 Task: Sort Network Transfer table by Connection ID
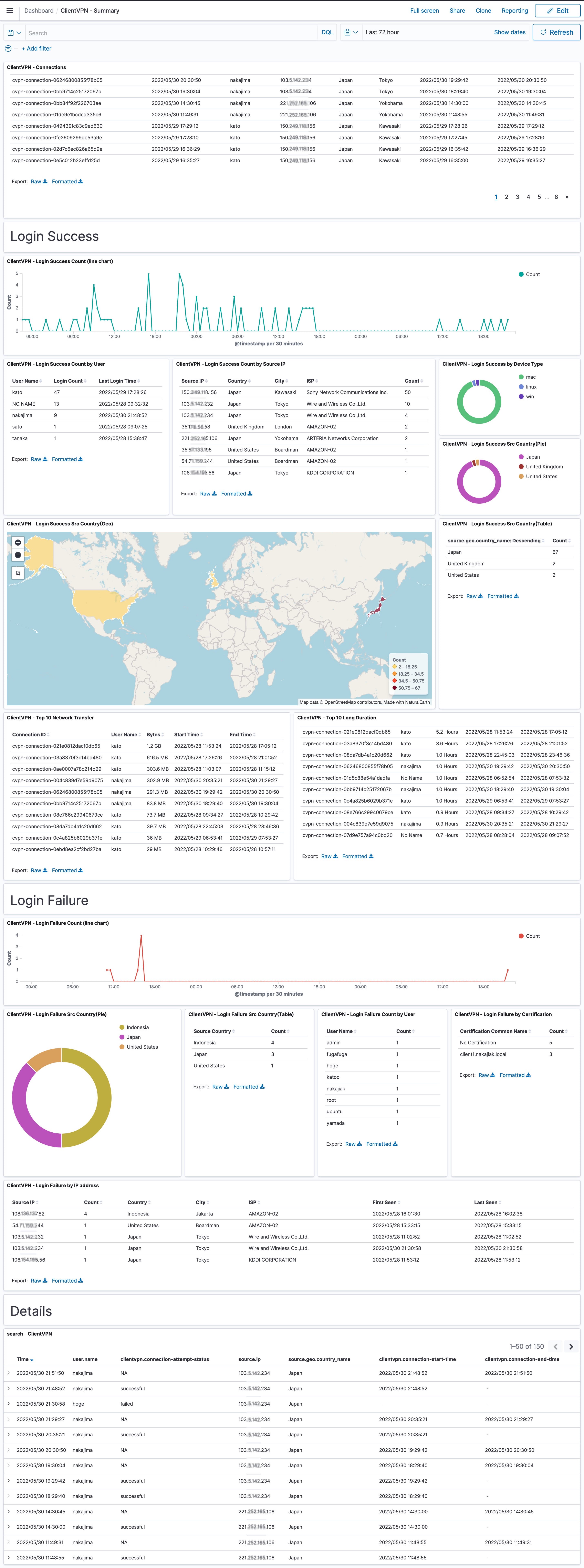point(30,735)
